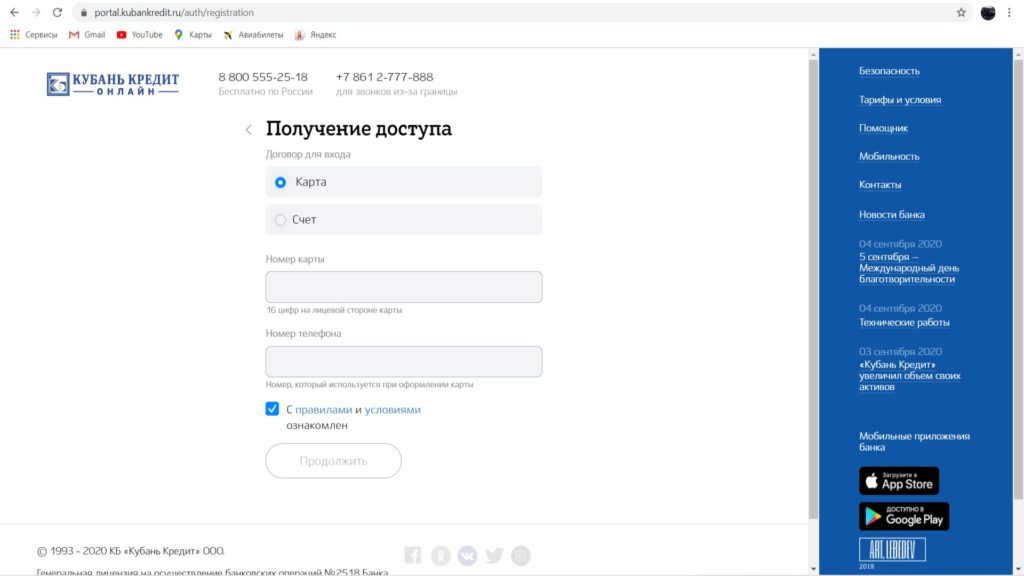Click the page scroll-down arrow

[x=813, y=569]
